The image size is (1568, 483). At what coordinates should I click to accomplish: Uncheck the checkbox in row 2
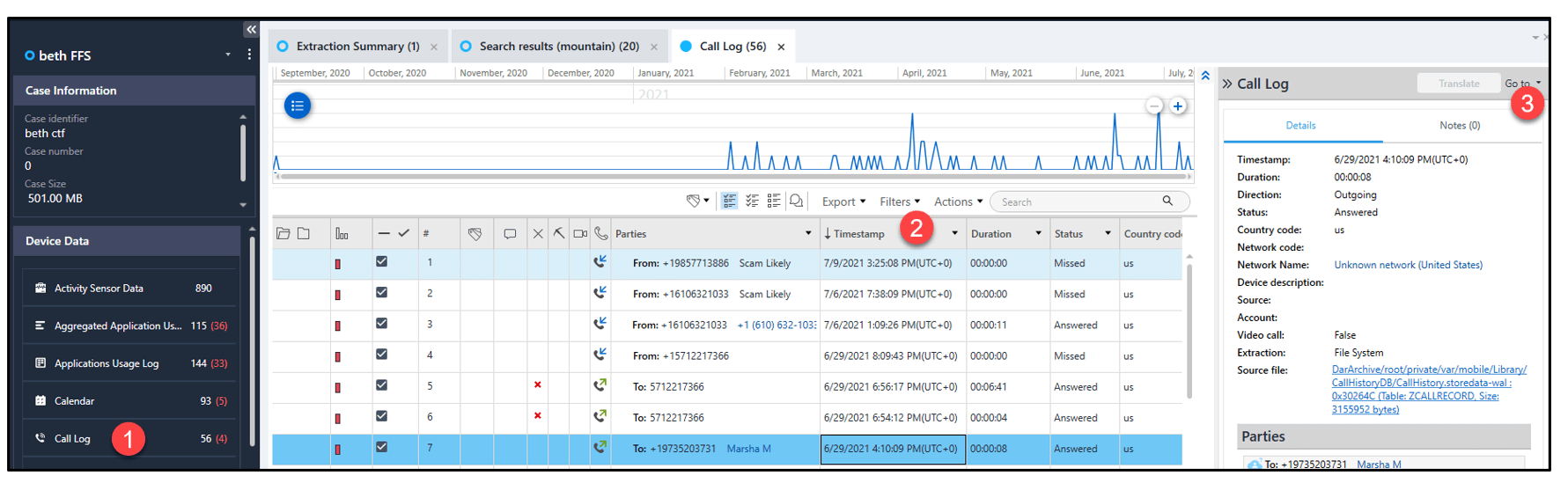(x=381, y=292)
